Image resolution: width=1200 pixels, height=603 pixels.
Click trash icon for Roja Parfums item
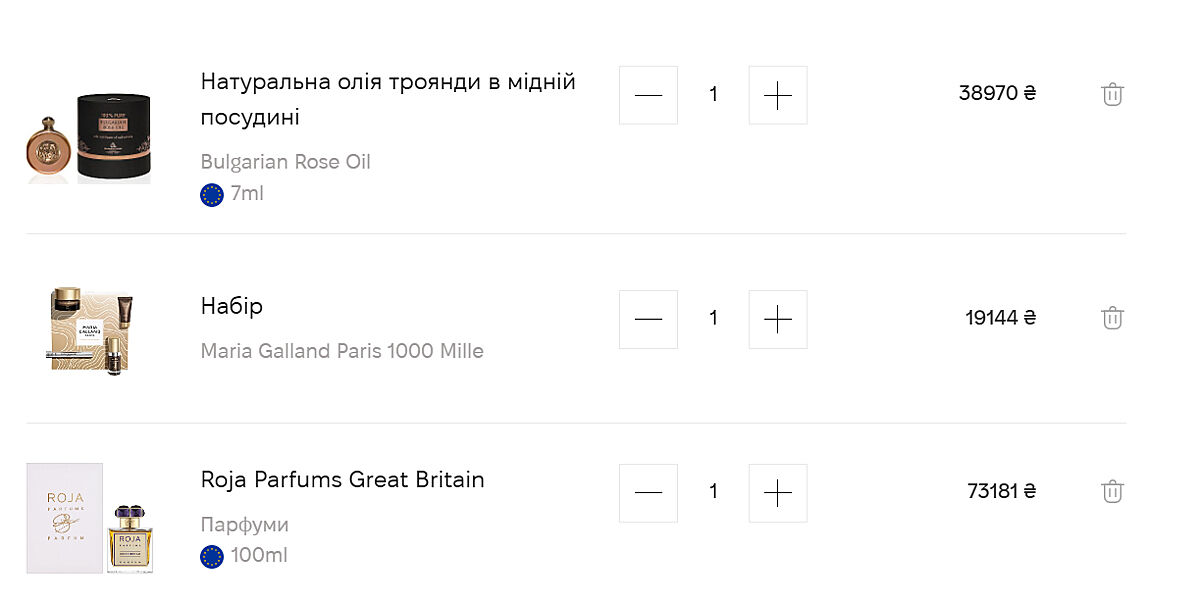coord(1112,491)
